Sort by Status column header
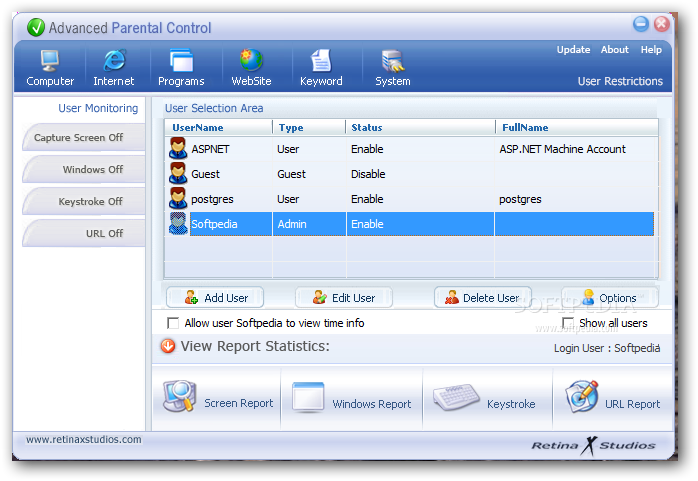Screen dimensions: 698x481 (367, 128)
